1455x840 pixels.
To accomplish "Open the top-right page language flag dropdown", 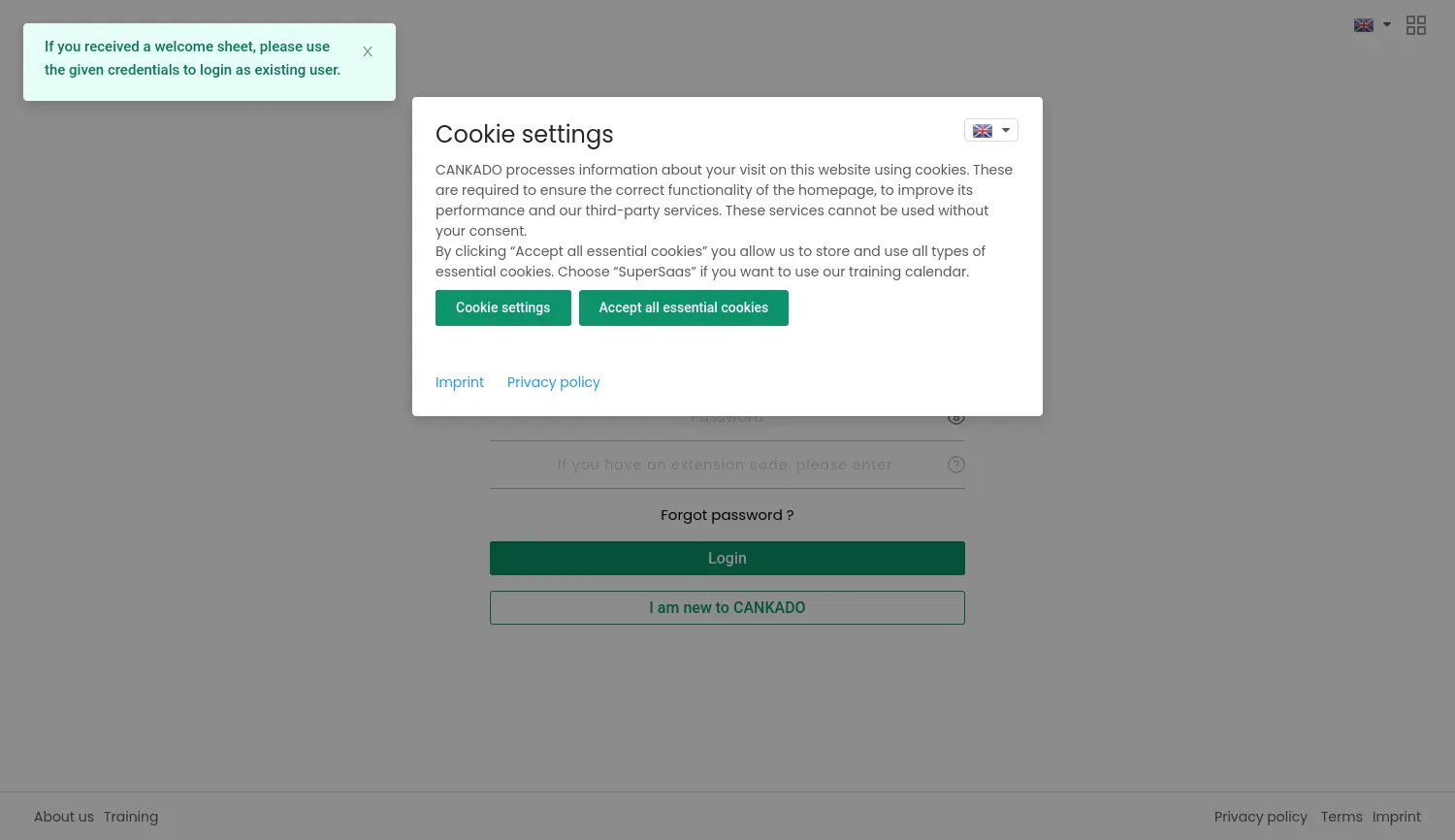I will (x=1372, y=25).
